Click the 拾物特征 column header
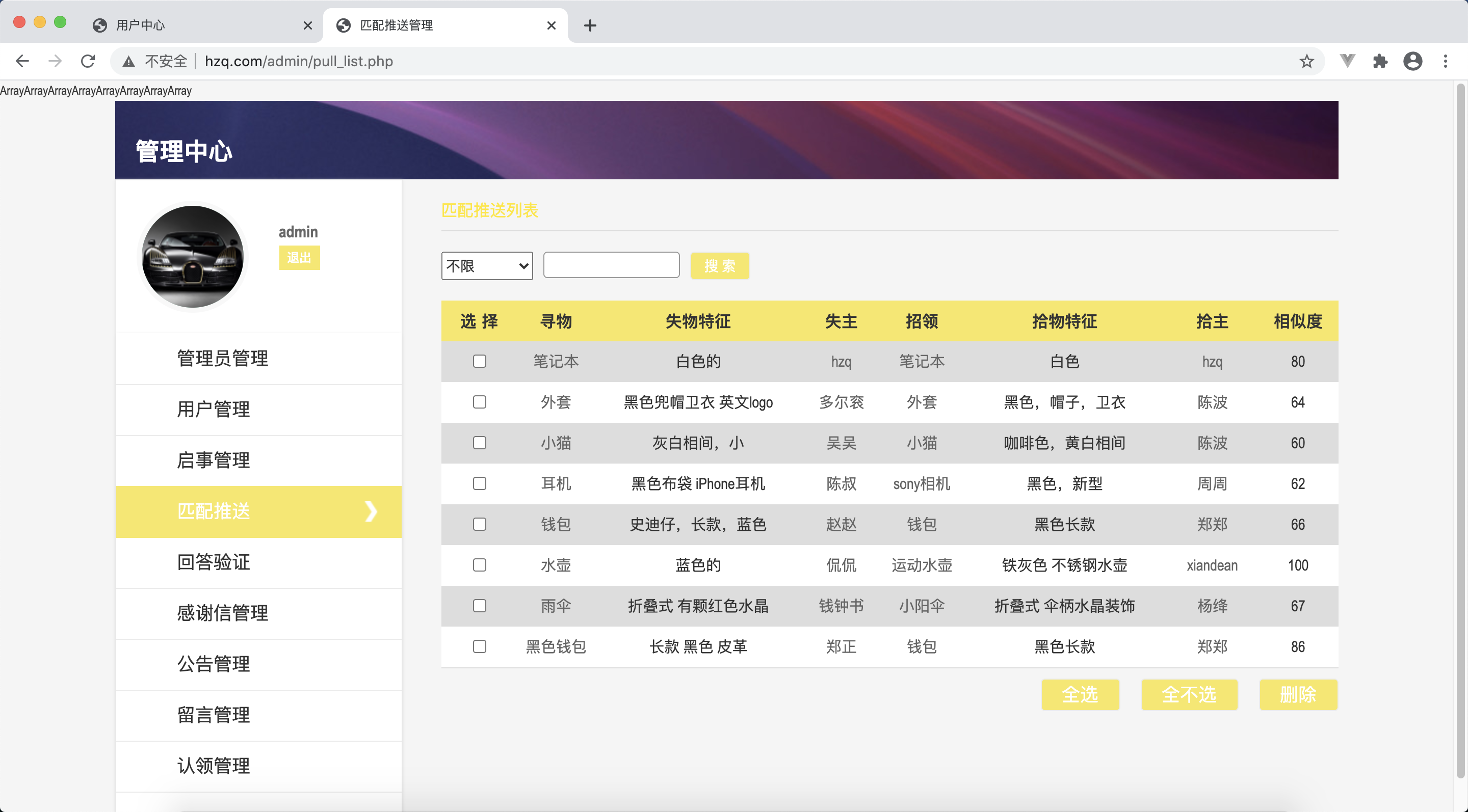 (x=1064, y=322)
